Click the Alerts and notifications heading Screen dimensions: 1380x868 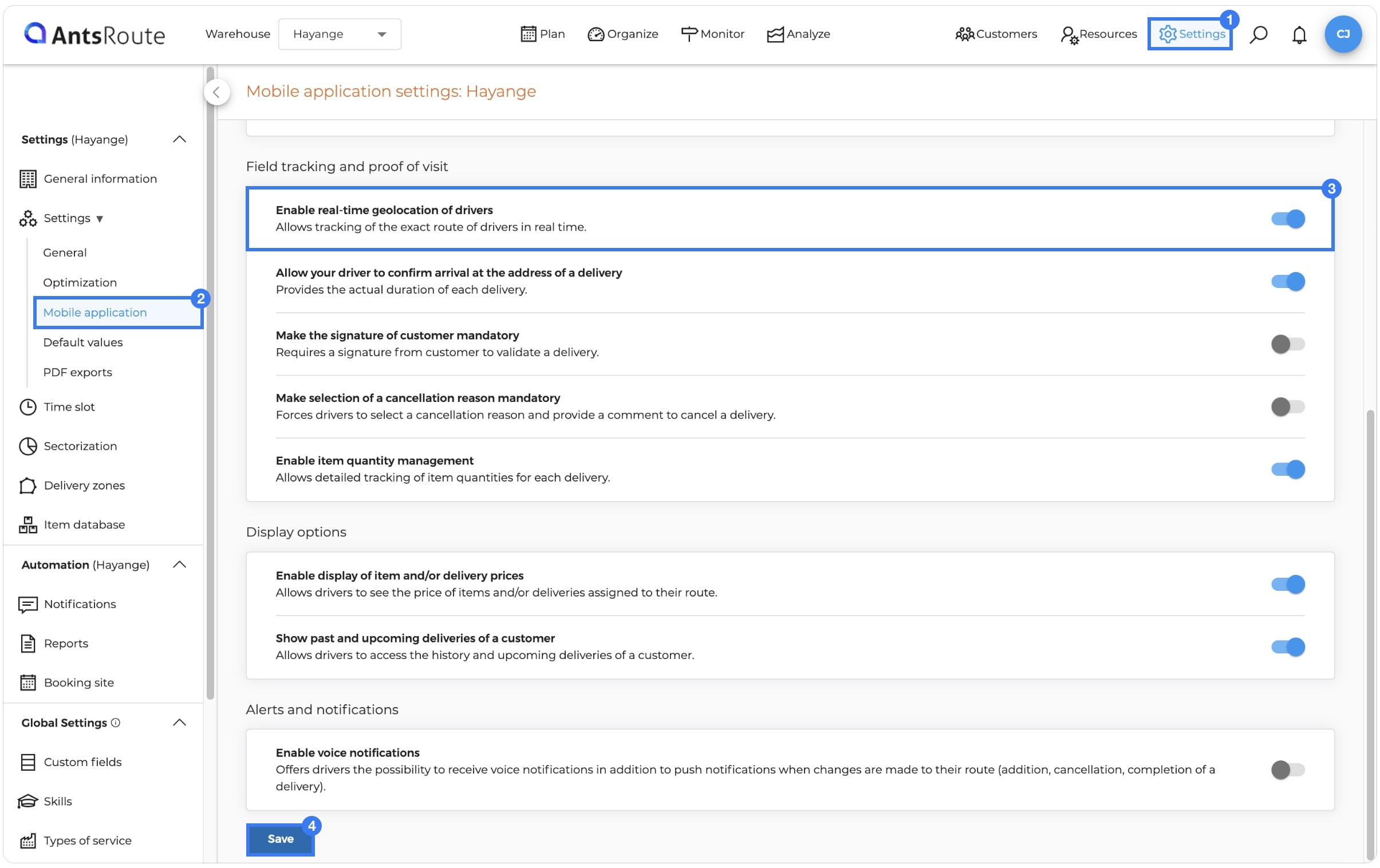click(322, 709)
